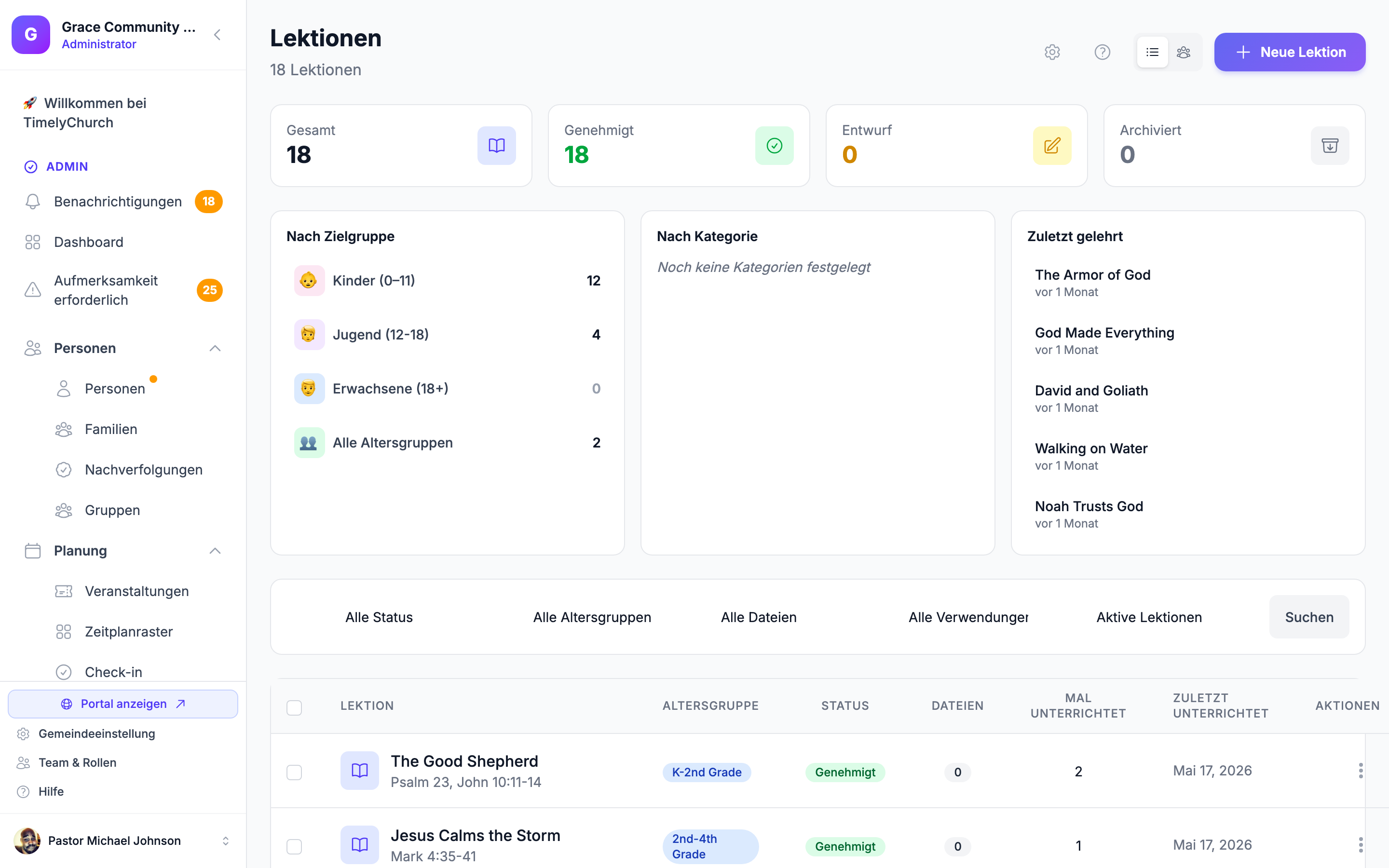The image size is (1389, 868).
Task: Switch to list view icon
Action: 1152,52
